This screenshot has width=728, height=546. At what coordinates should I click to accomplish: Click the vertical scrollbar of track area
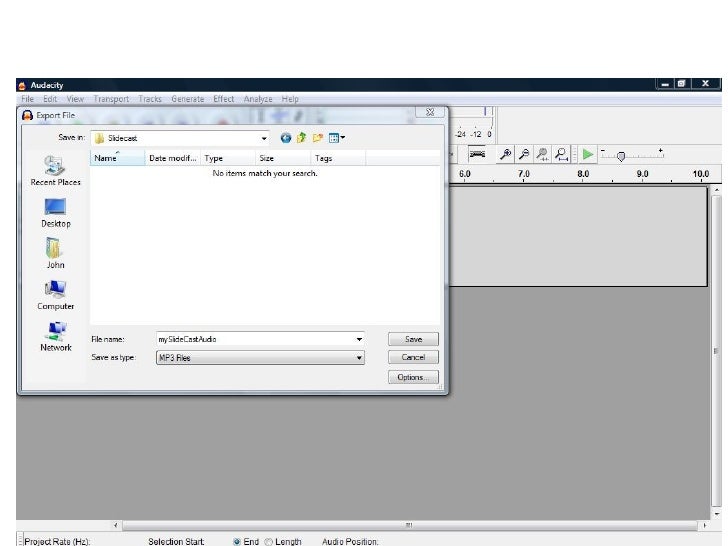click(716, 351)
